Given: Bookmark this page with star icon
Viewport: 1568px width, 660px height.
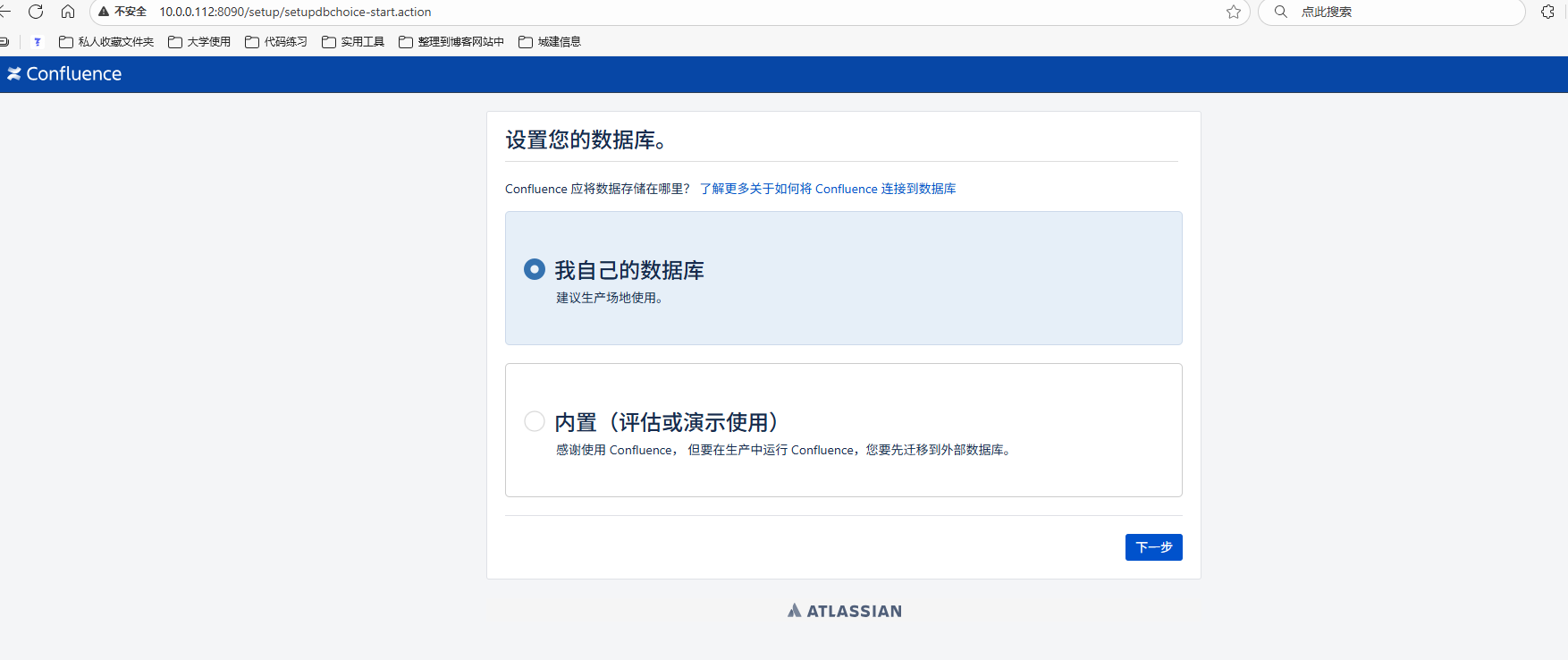Looking at the screenshot, I should click(x=1234, y=12).
